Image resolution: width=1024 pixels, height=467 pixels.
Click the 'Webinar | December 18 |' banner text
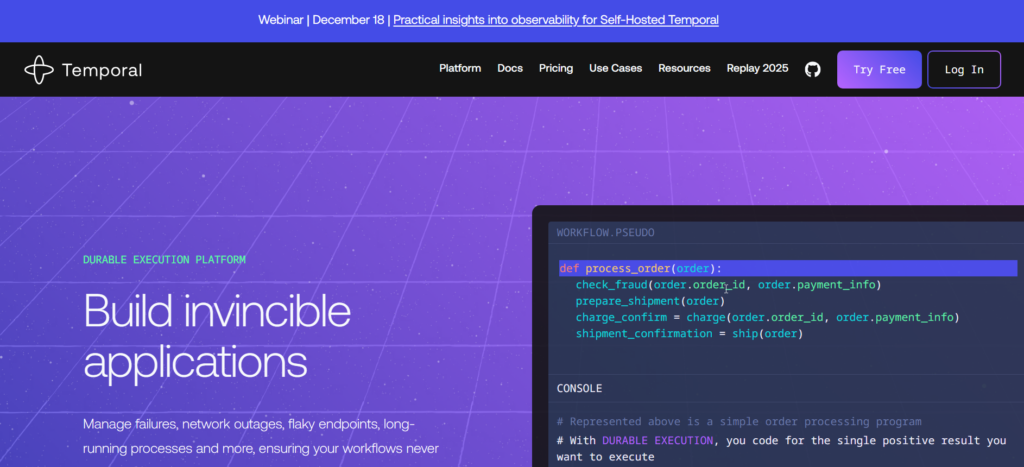pyautogui.click(x=324, y=20)
